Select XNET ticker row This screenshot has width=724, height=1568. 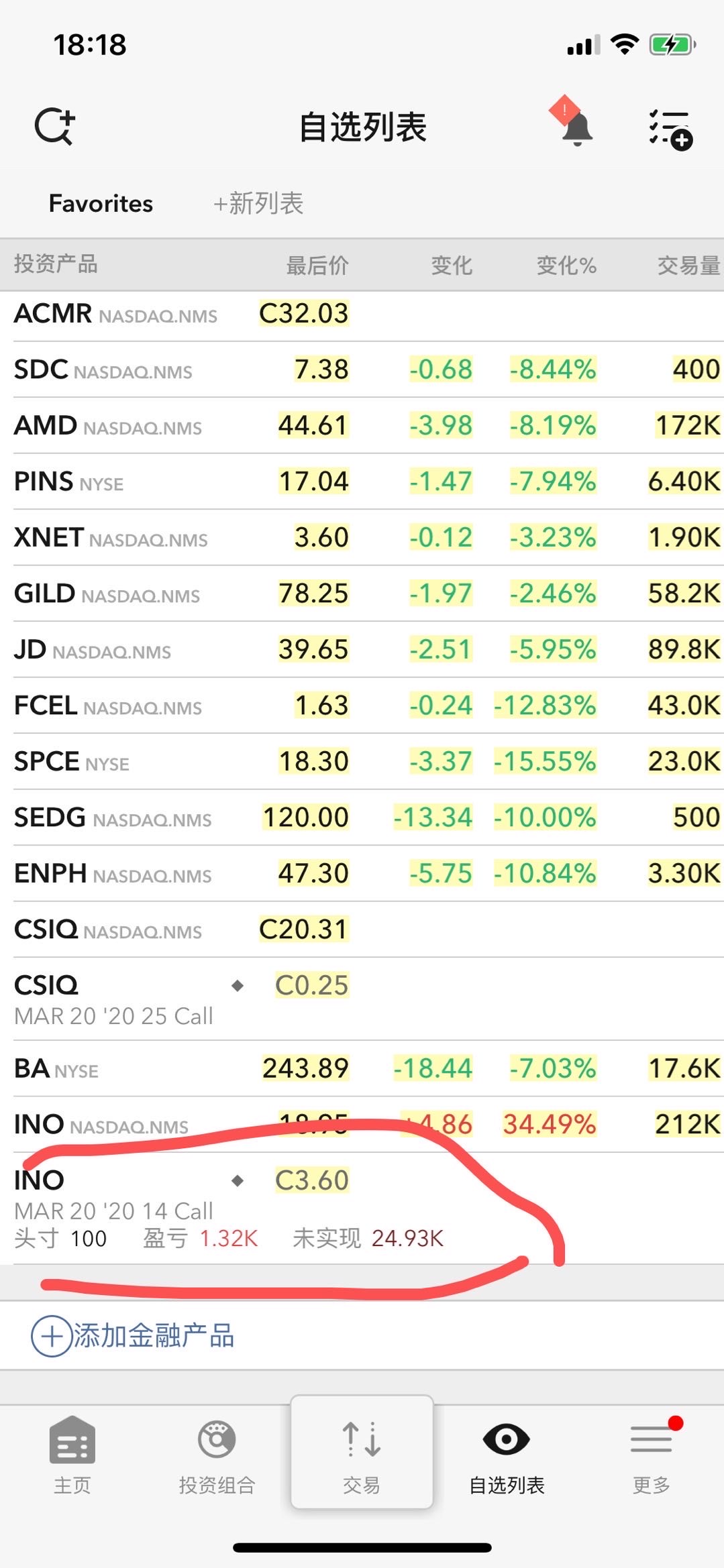point(362,538)
